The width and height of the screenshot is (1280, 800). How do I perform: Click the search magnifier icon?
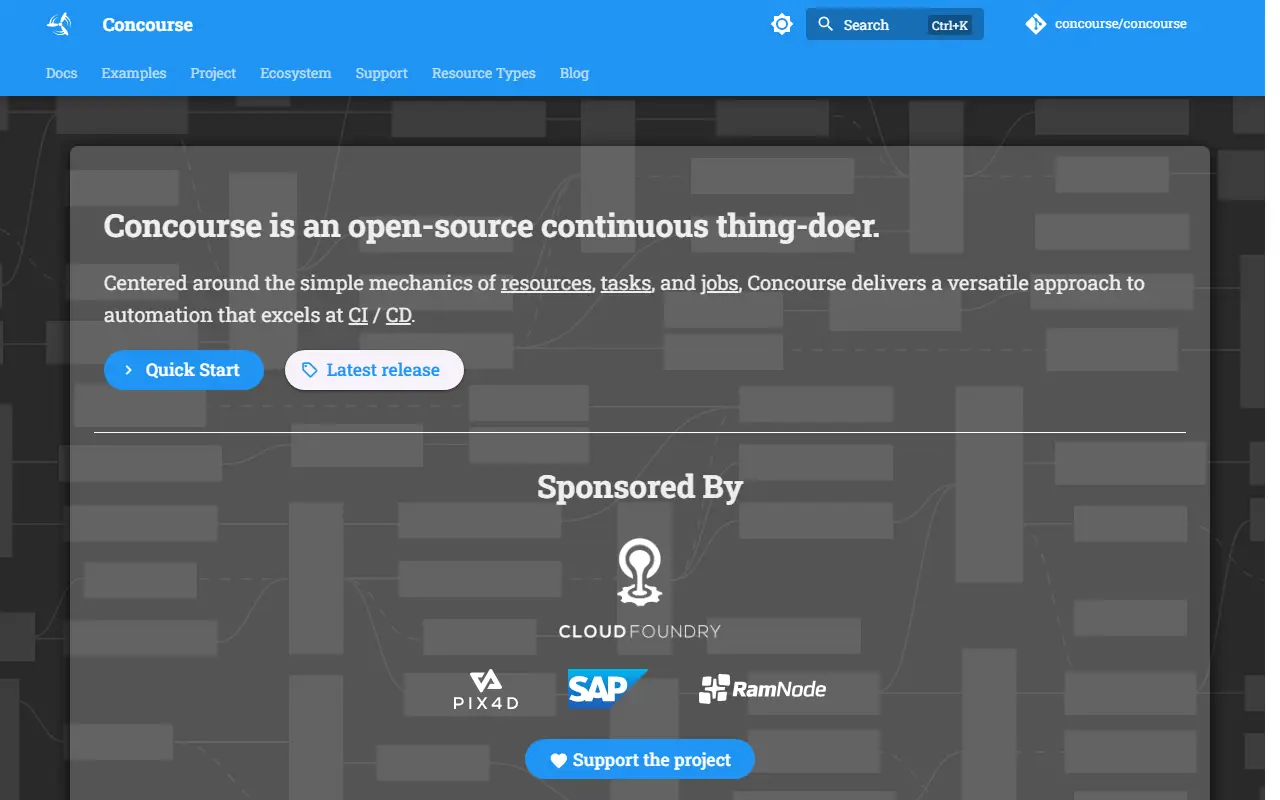[825, 24]
